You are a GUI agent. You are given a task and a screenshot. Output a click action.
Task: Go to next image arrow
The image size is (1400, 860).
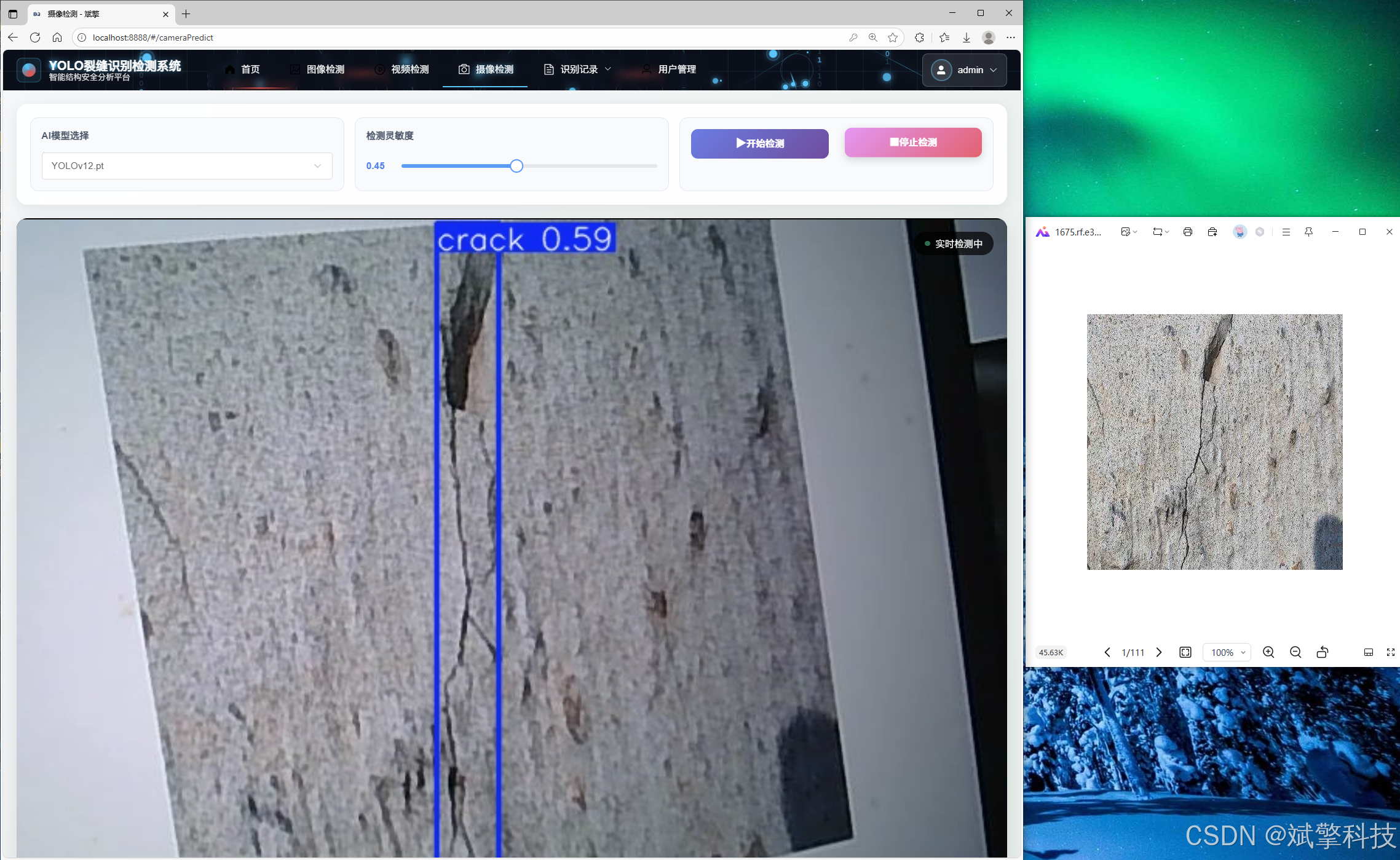pyautogui.click(x=1159, y=652)
